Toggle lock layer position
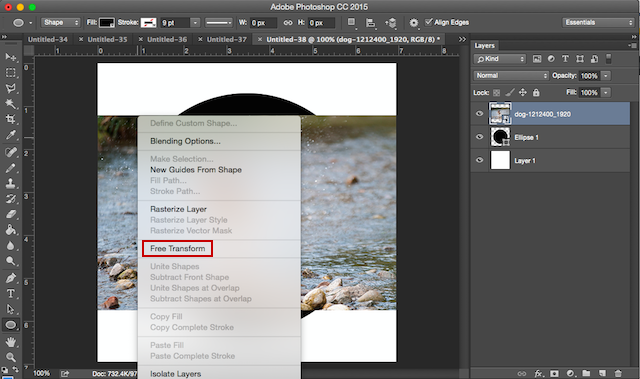Image resolution: width=640 pixels, height=379 pixels. [x=523, y=93]
